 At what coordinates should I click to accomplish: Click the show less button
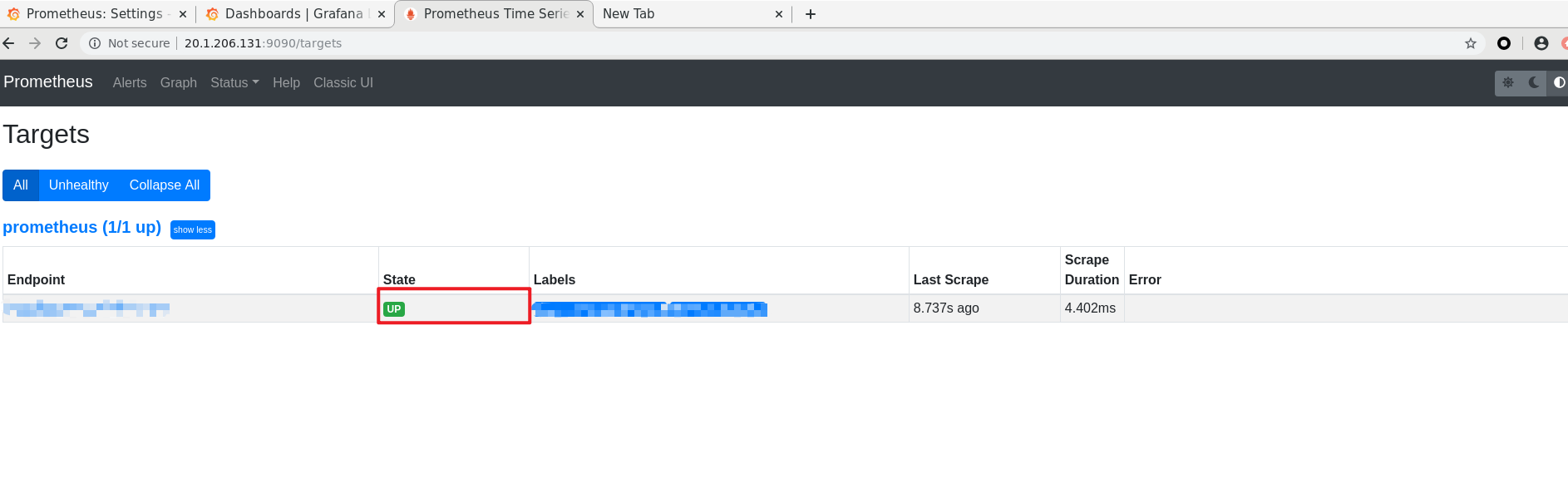[x=193, y=229]
